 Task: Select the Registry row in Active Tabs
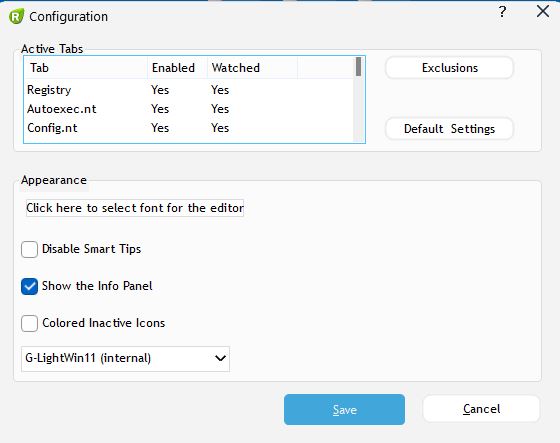pos(189,90)
